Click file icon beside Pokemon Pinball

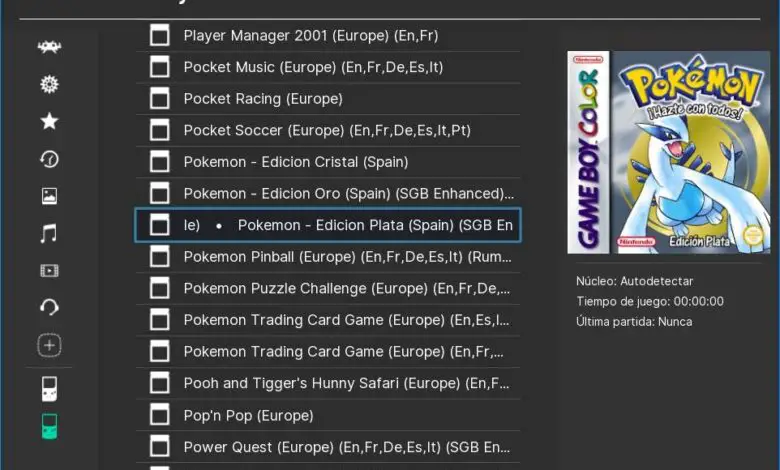(x=160, y=257)
